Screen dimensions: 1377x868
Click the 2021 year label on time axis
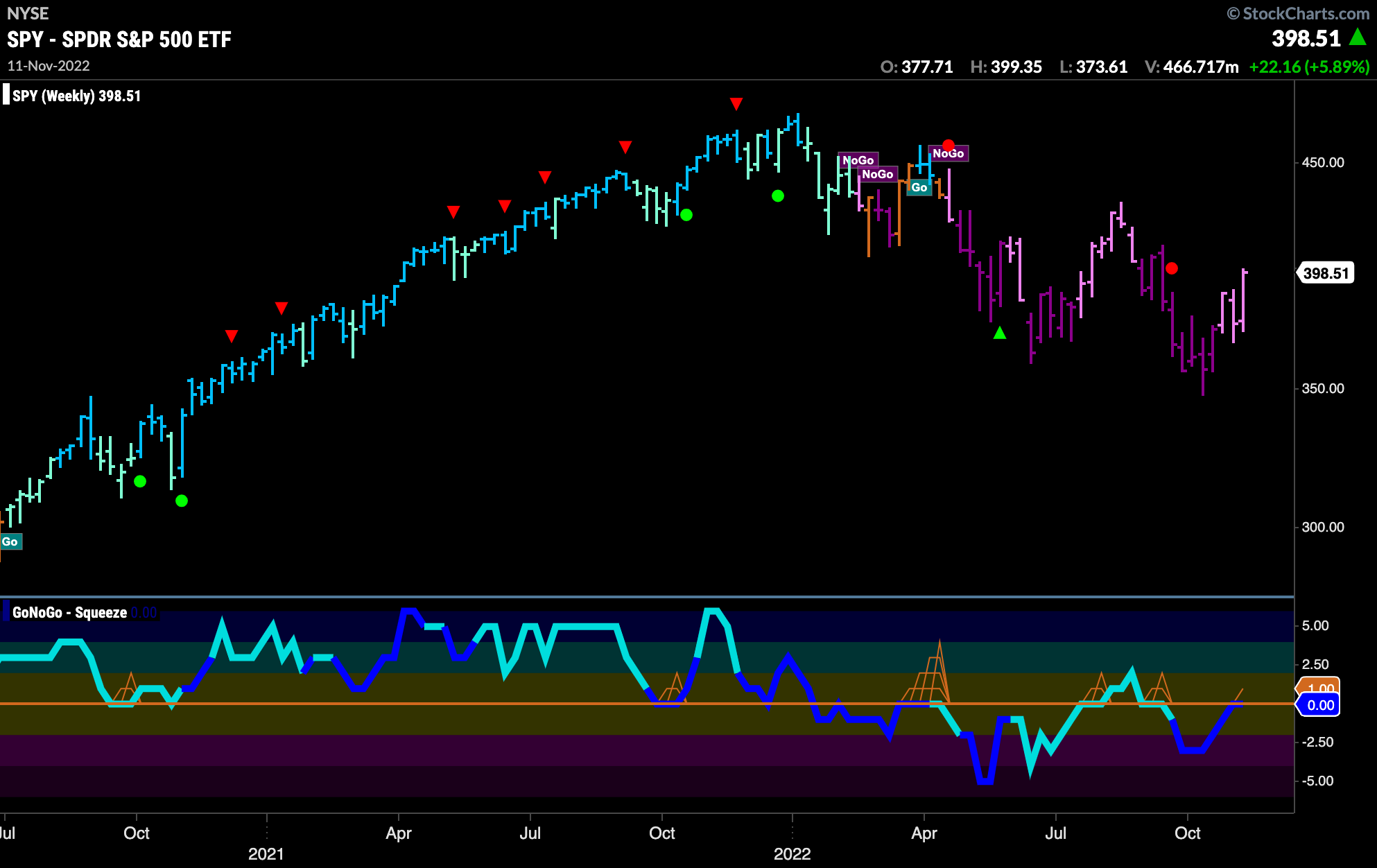pos(266,854)
